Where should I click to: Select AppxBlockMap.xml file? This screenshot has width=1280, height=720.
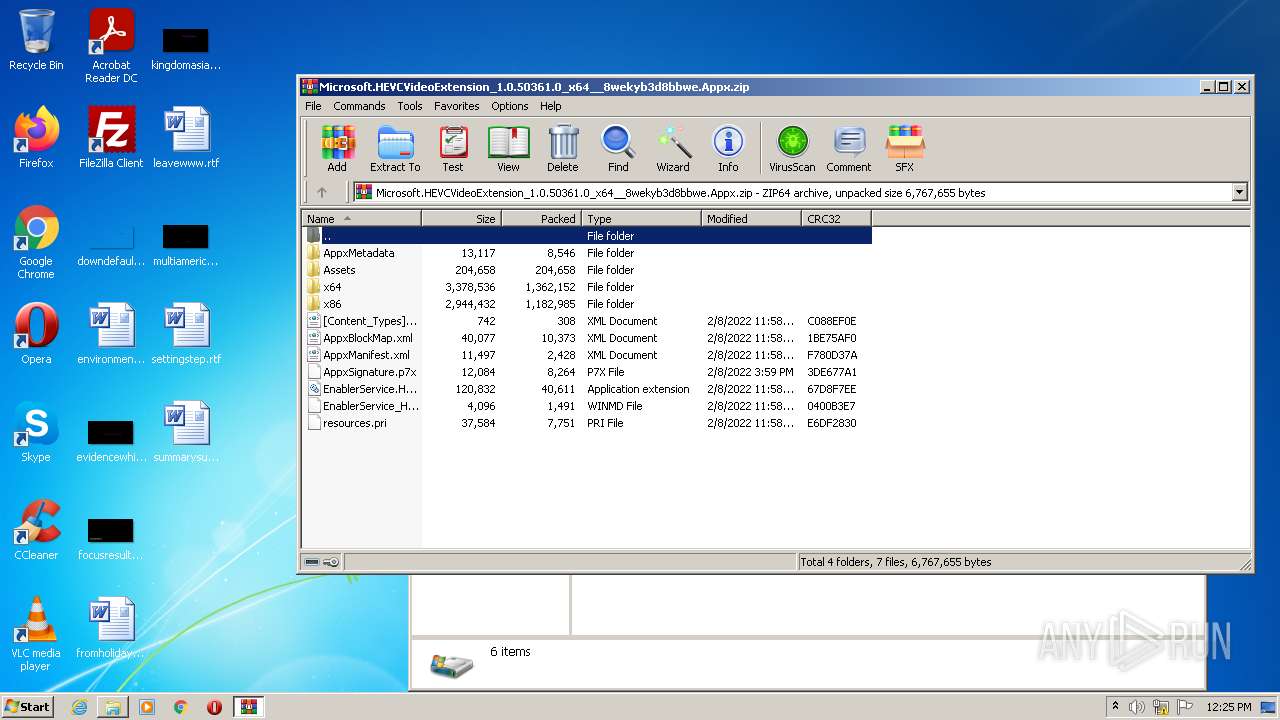[x=587, y=338]
